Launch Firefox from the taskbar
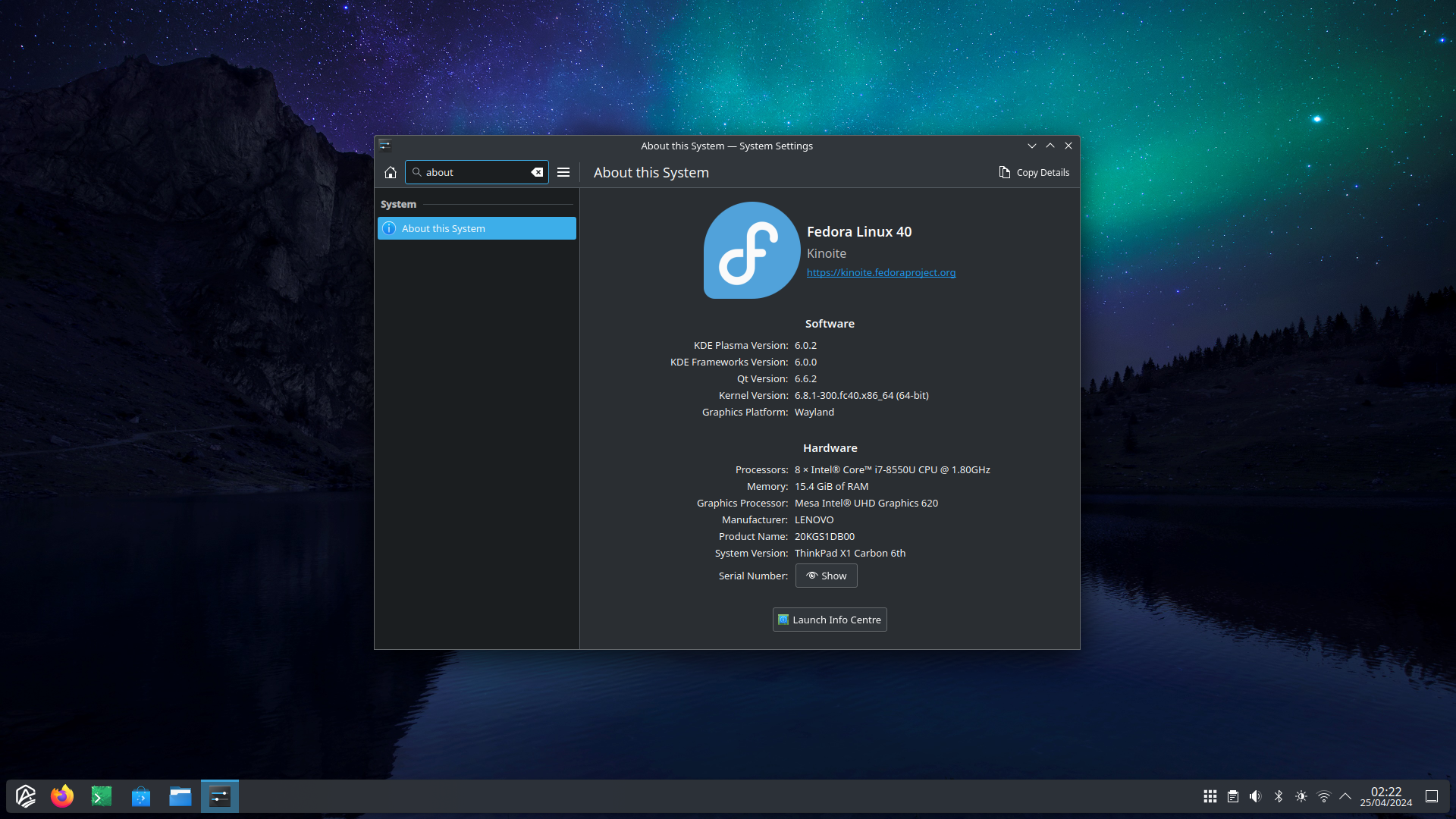The width and height of the screenshot is (1456, 819). tap(62, 796)
